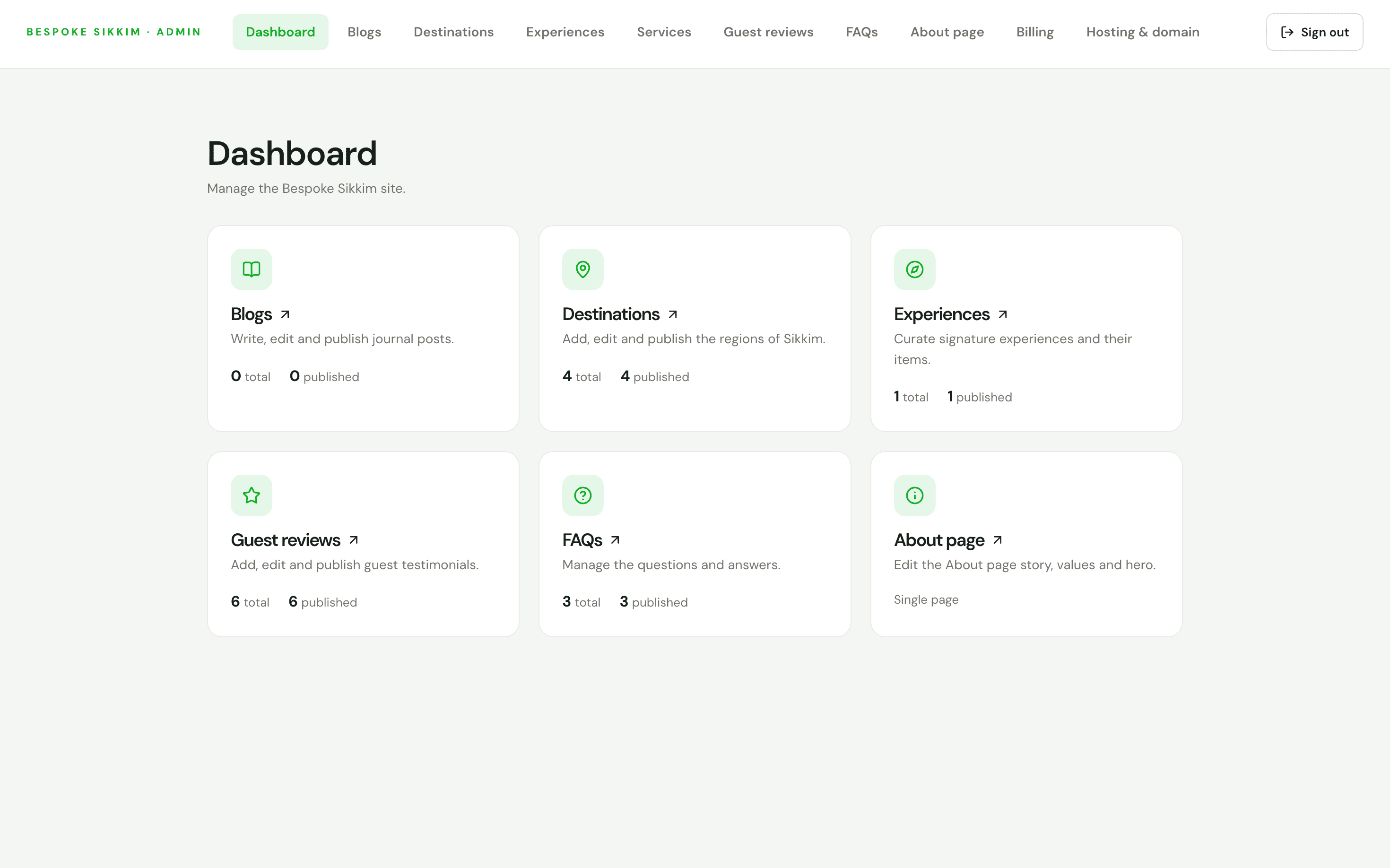Click the arrow icon next to Blogs heading
This screenshot has height=868, width=1390.
click(x=286, y=314)
